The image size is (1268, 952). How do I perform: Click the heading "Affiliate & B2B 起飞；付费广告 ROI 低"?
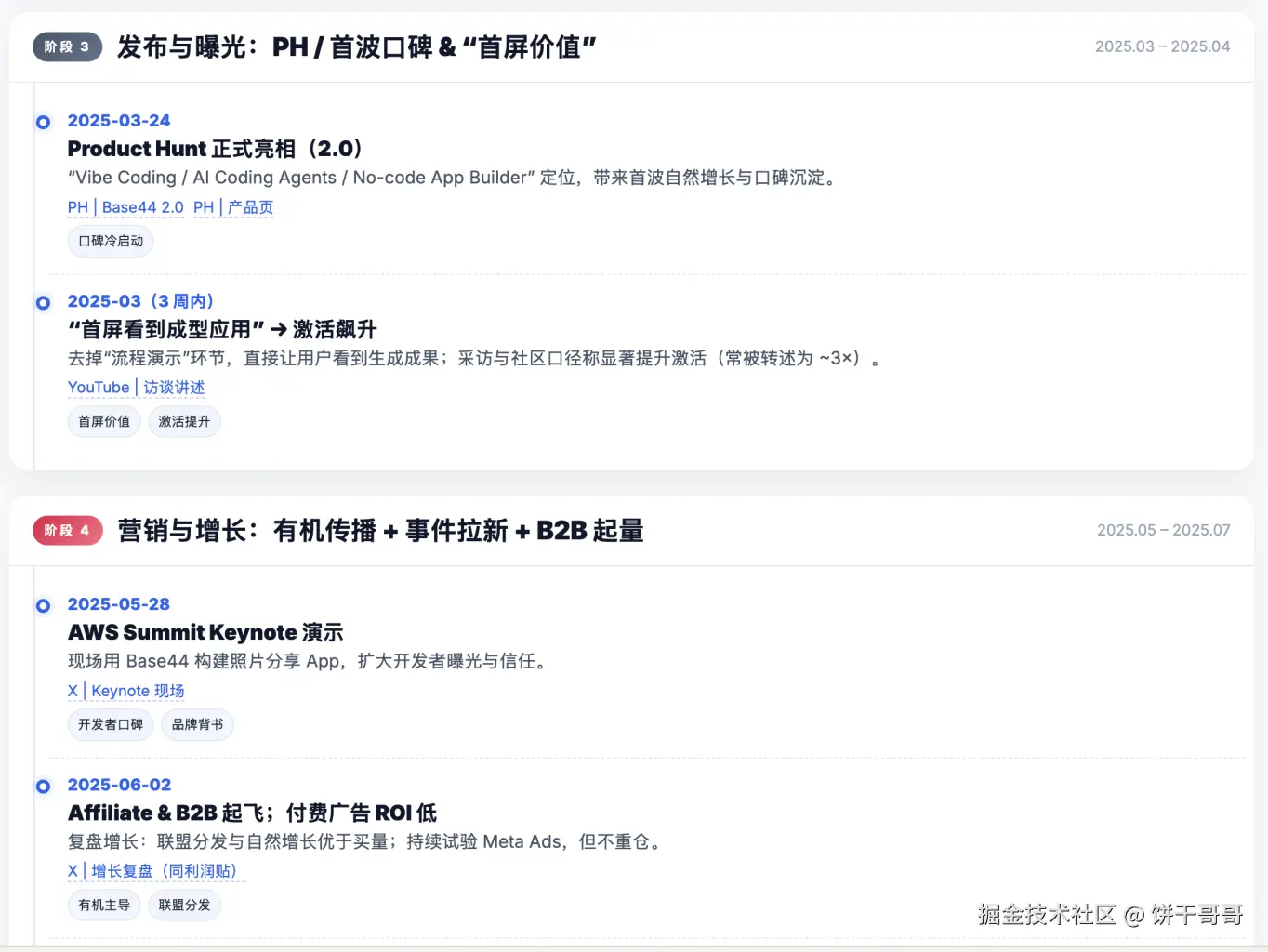[252, 813]
